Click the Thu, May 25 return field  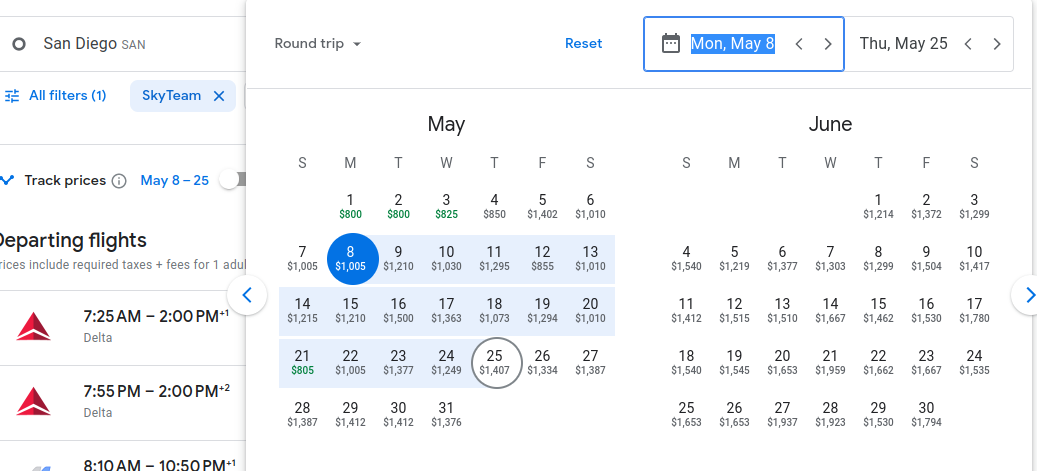[903, 44]
